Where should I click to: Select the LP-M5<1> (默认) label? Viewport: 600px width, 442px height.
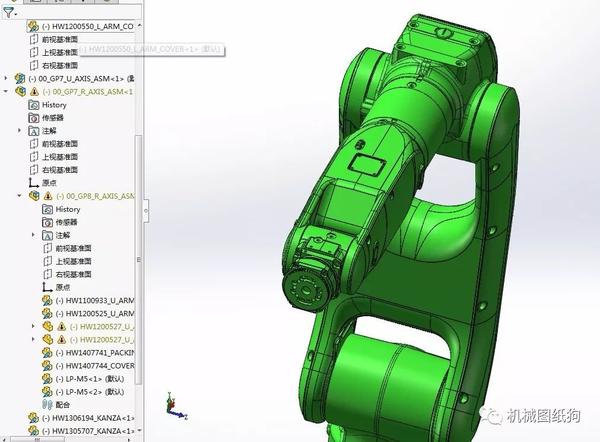(x=90, y=378)
